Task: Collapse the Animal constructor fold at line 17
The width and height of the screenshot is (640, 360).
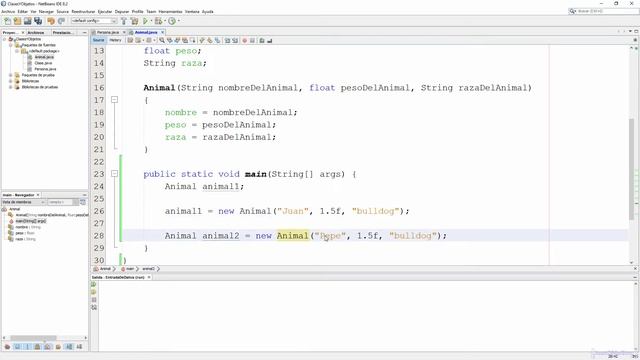Action: 115,100
